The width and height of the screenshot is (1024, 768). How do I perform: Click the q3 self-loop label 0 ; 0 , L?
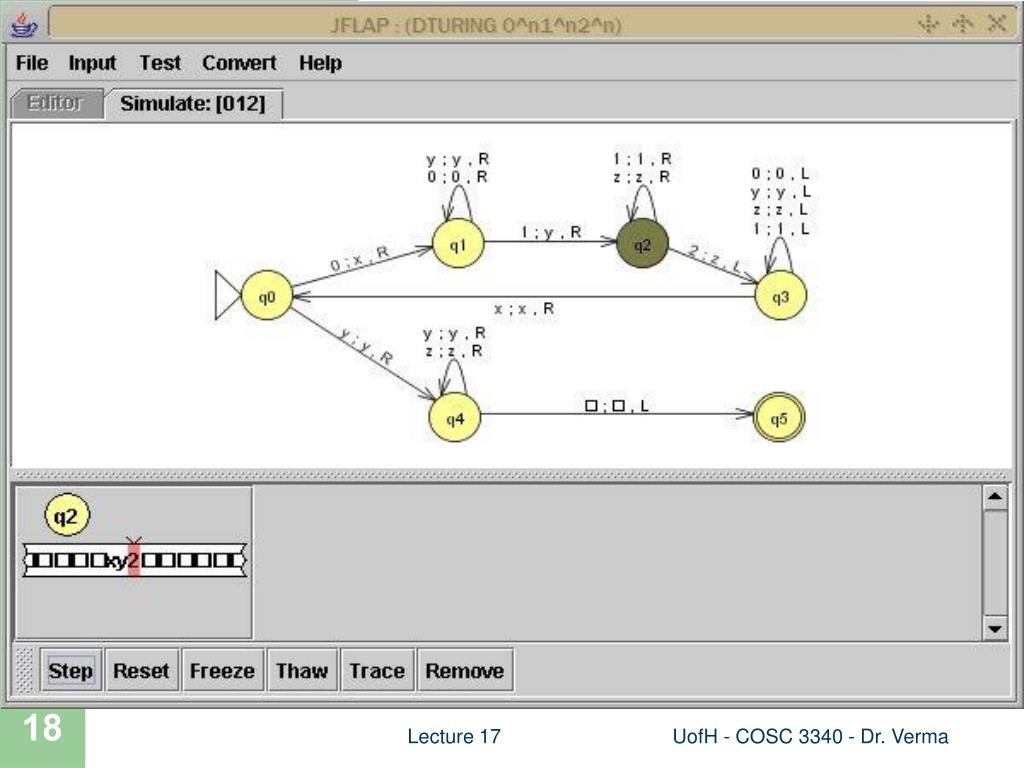[780, 174]
